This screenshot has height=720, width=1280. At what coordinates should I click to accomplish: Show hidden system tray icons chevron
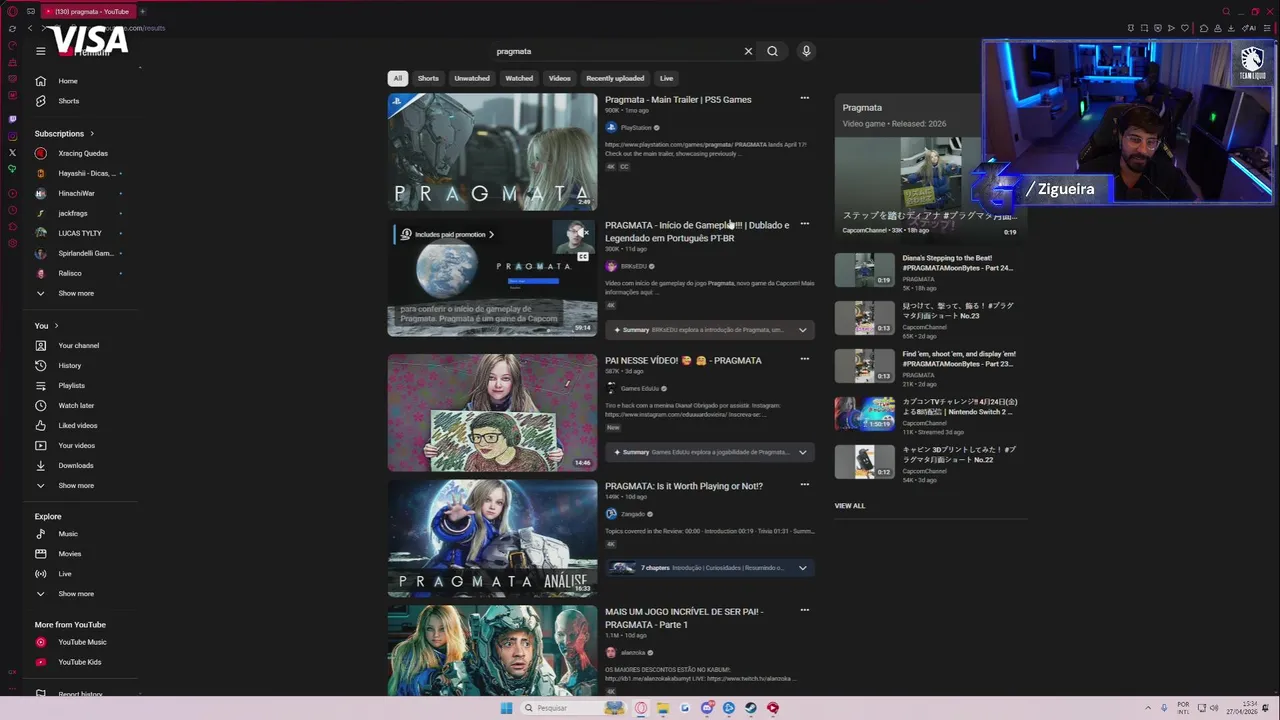1148,708
